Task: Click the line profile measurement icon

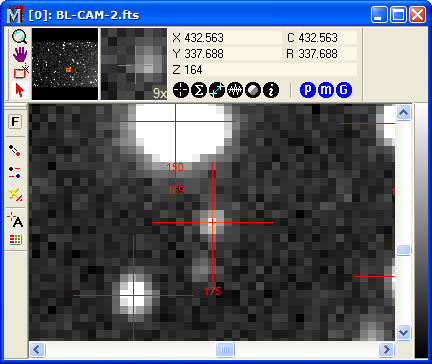Action: pos(217,90)
